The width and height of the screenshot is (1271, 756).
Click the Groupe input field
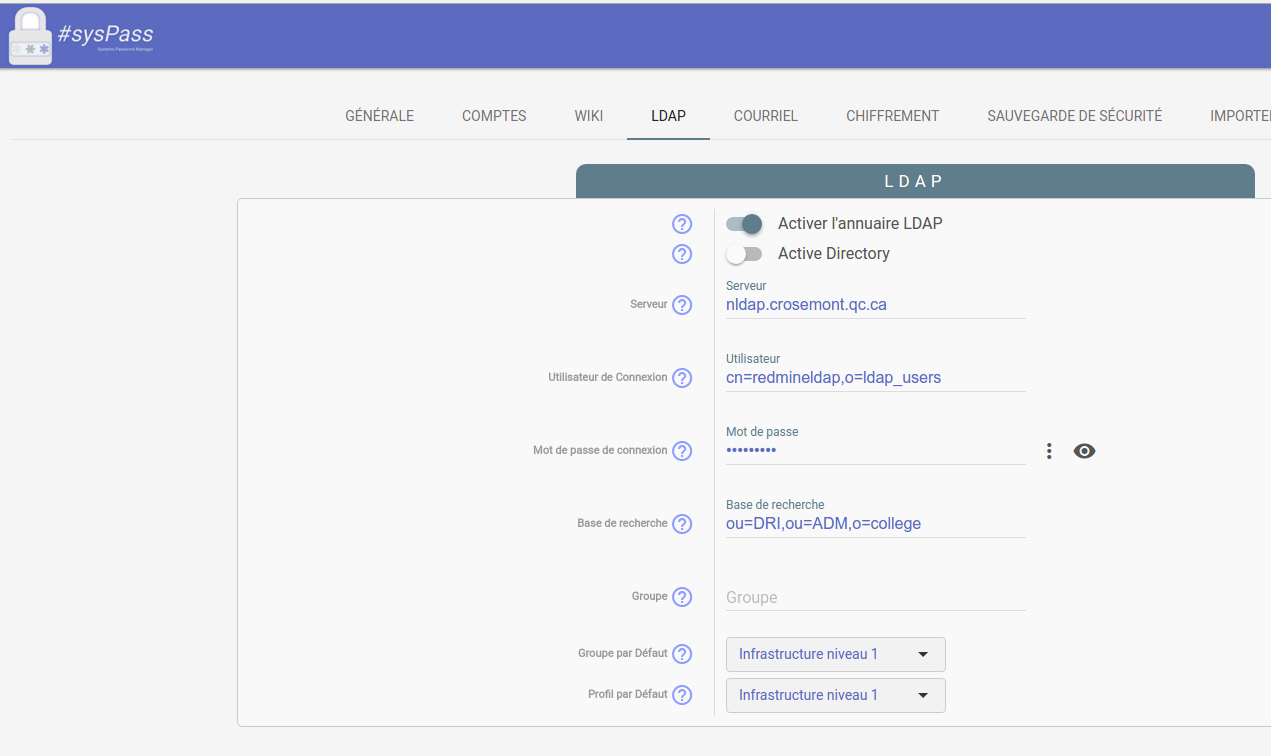pyautogui.click(x=875, y=597)
